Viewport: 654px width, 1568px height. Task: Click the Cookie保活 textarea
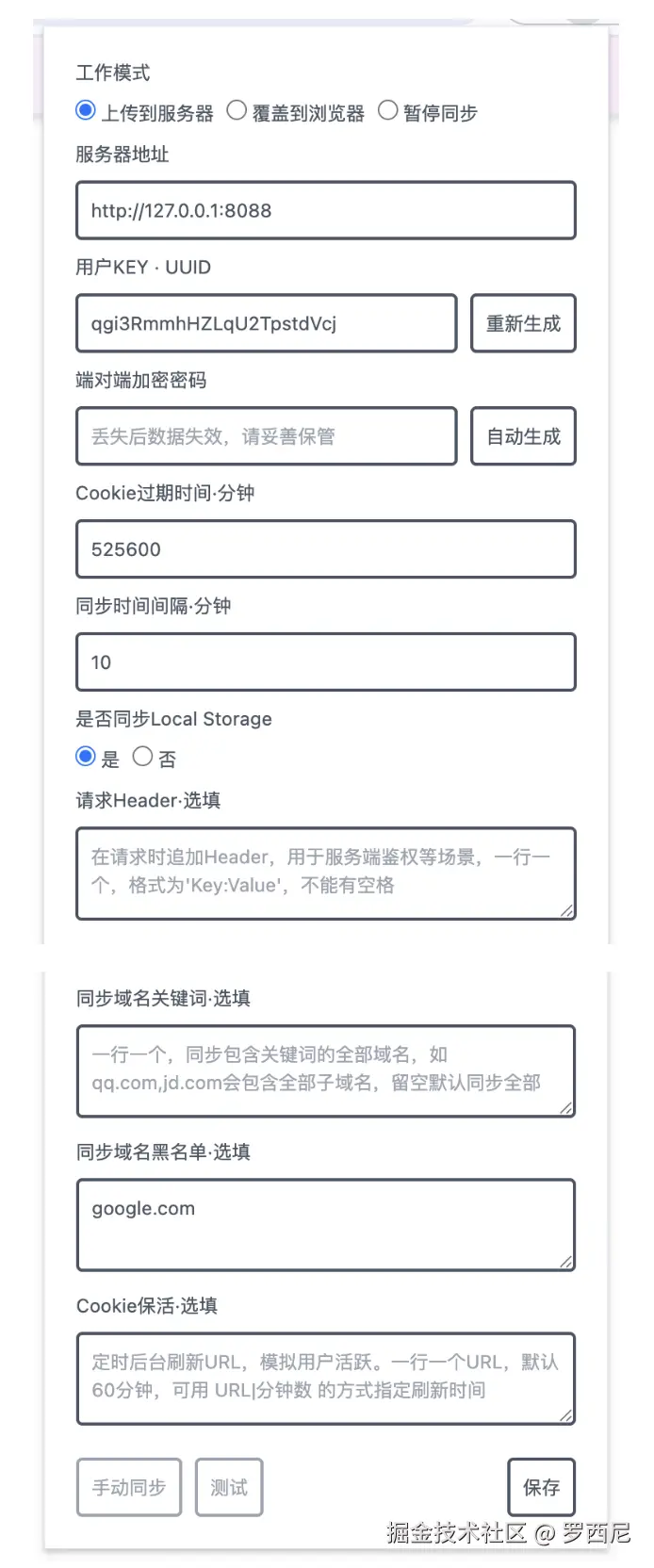point(325,1378)
